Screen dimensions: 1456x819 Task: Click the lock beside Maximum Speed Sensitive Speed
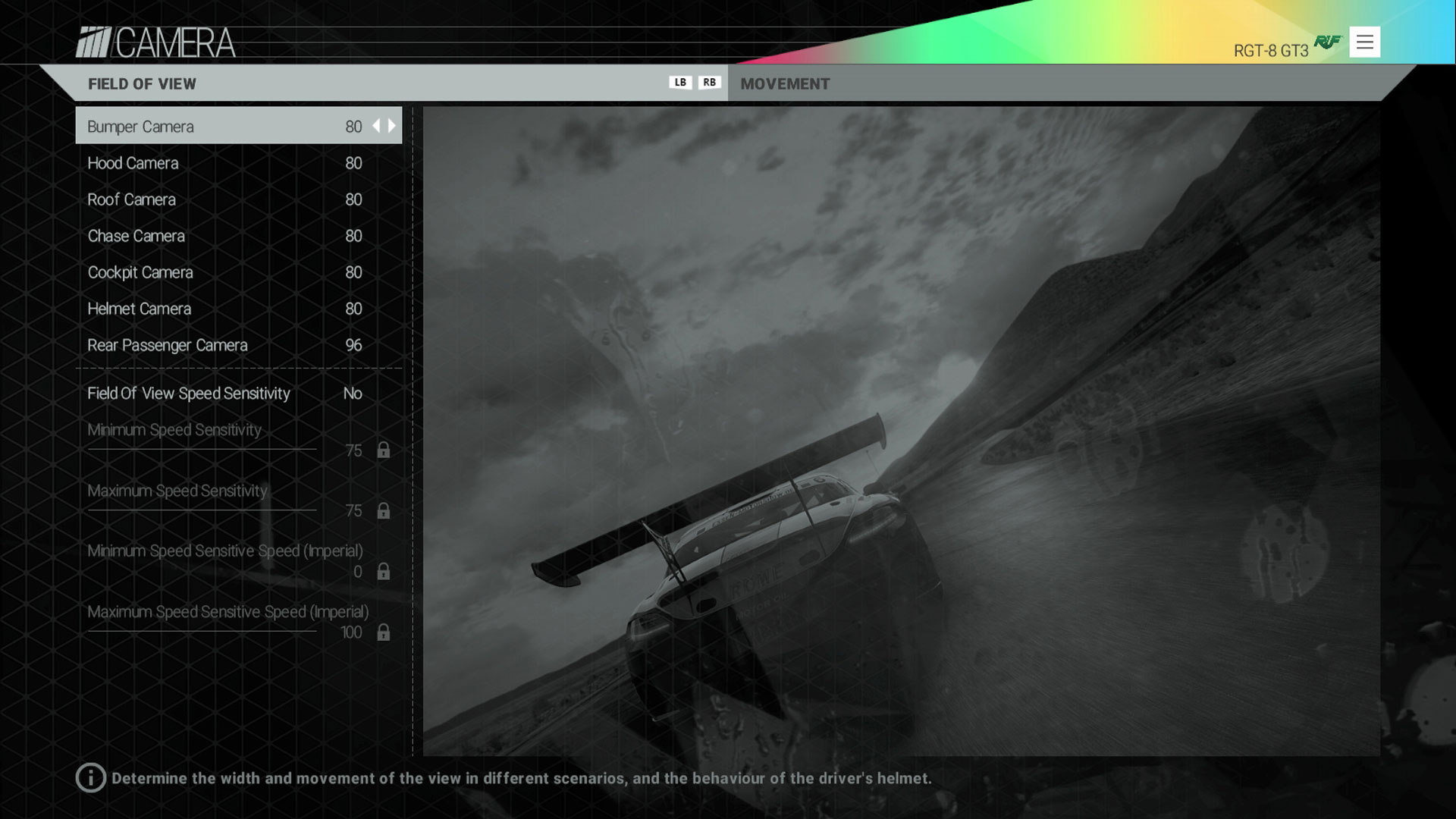(383, 632)
